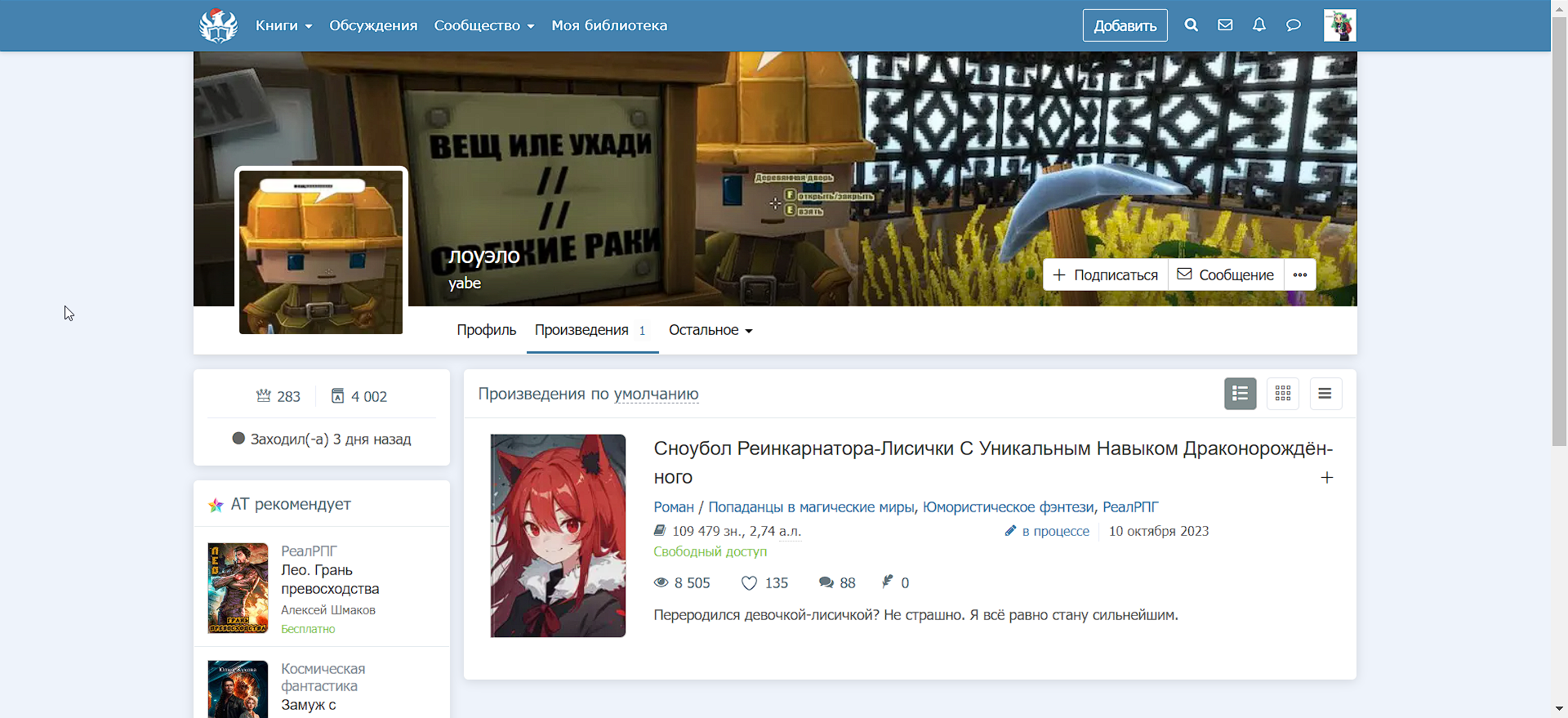
Task: Switch to compact lines view
Action: 1325,394
